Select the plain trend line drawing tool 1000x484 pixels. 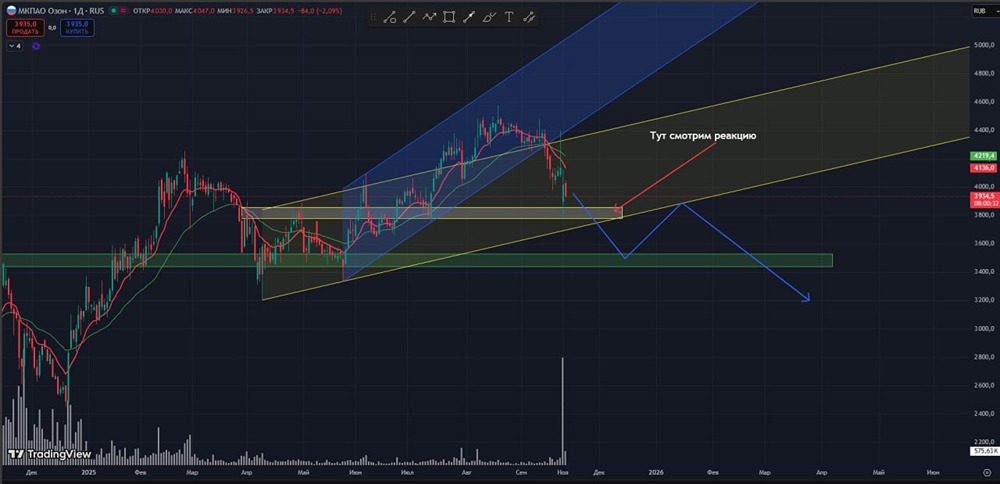point(409,18)
